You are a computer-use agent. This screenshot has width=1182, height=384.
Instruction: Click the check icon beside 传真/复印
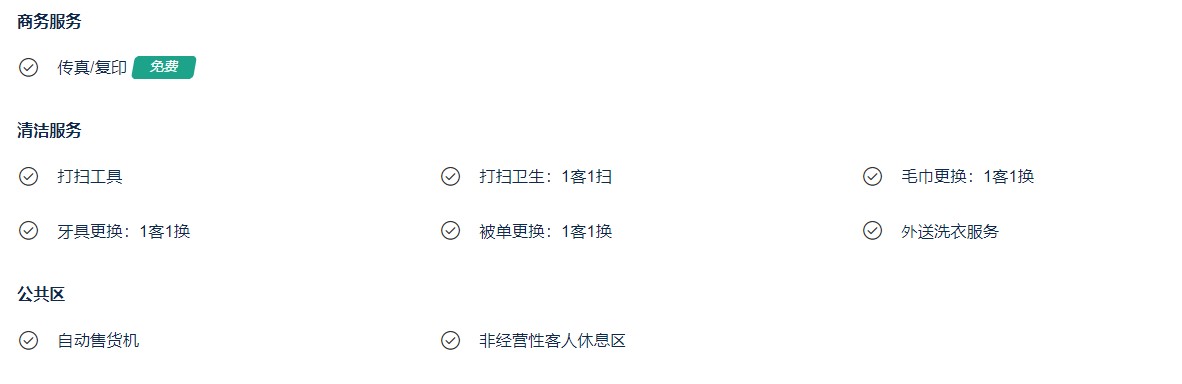28,68
